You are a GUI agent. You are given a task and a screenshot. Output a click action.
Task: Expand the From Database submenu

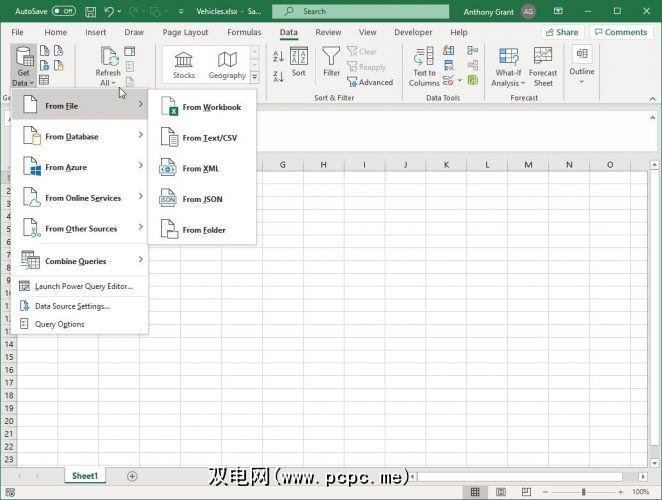click(x=80, y=136)
